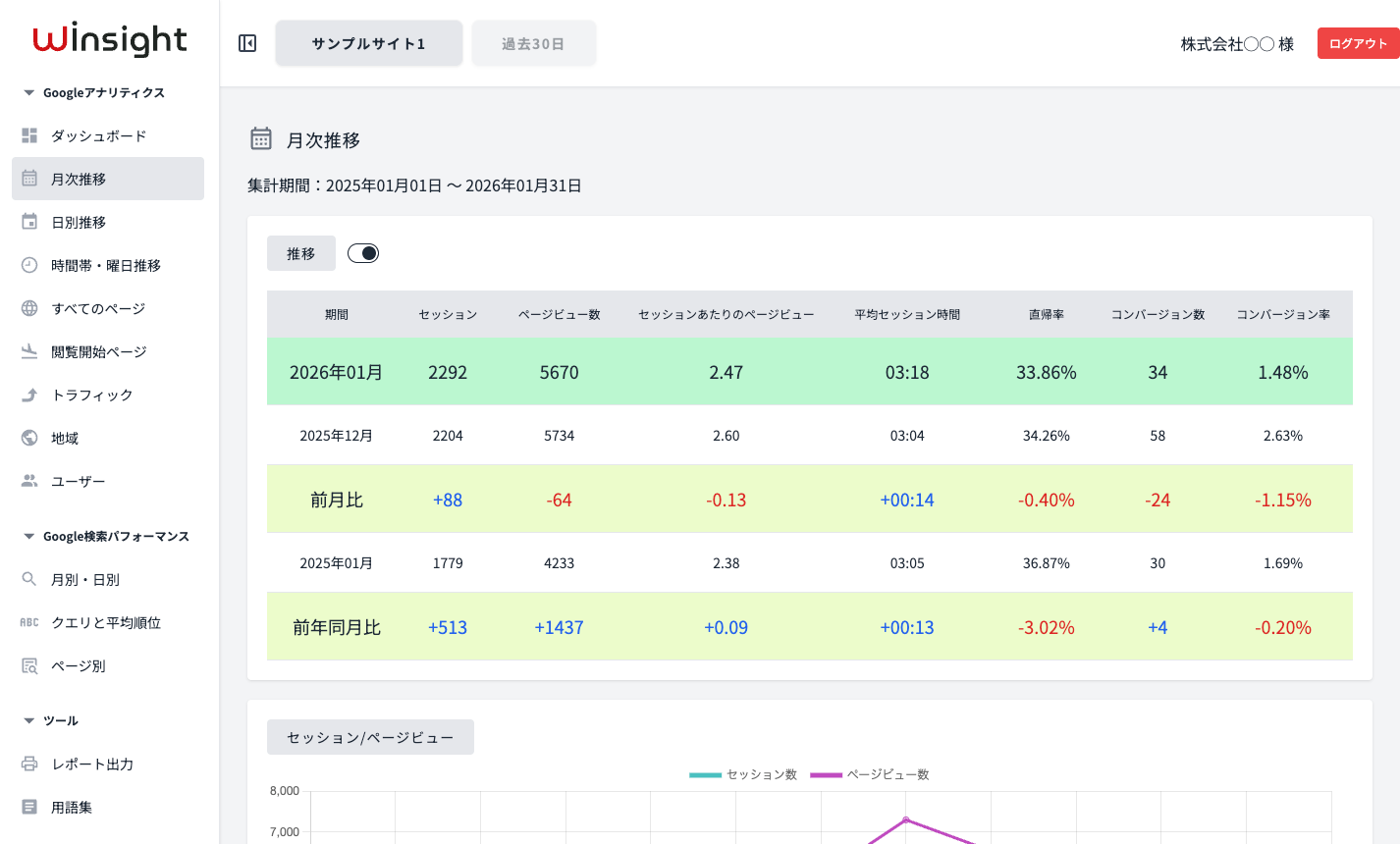Click the +1437 pageview difference
The height and width of the screenshot is (844, 1400).
click(x=560, y=627)
